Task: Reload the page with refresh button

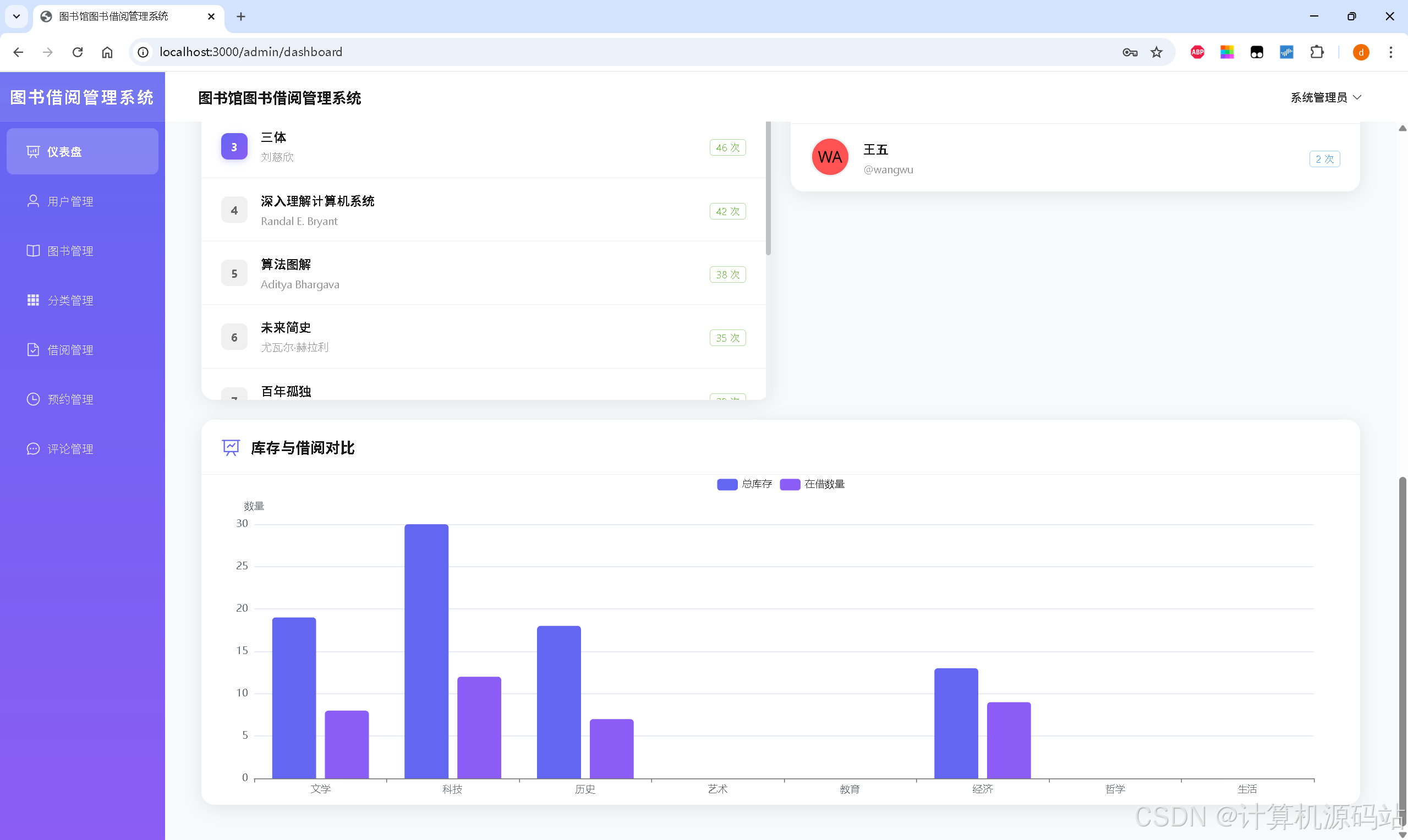Action: (78, 52)
